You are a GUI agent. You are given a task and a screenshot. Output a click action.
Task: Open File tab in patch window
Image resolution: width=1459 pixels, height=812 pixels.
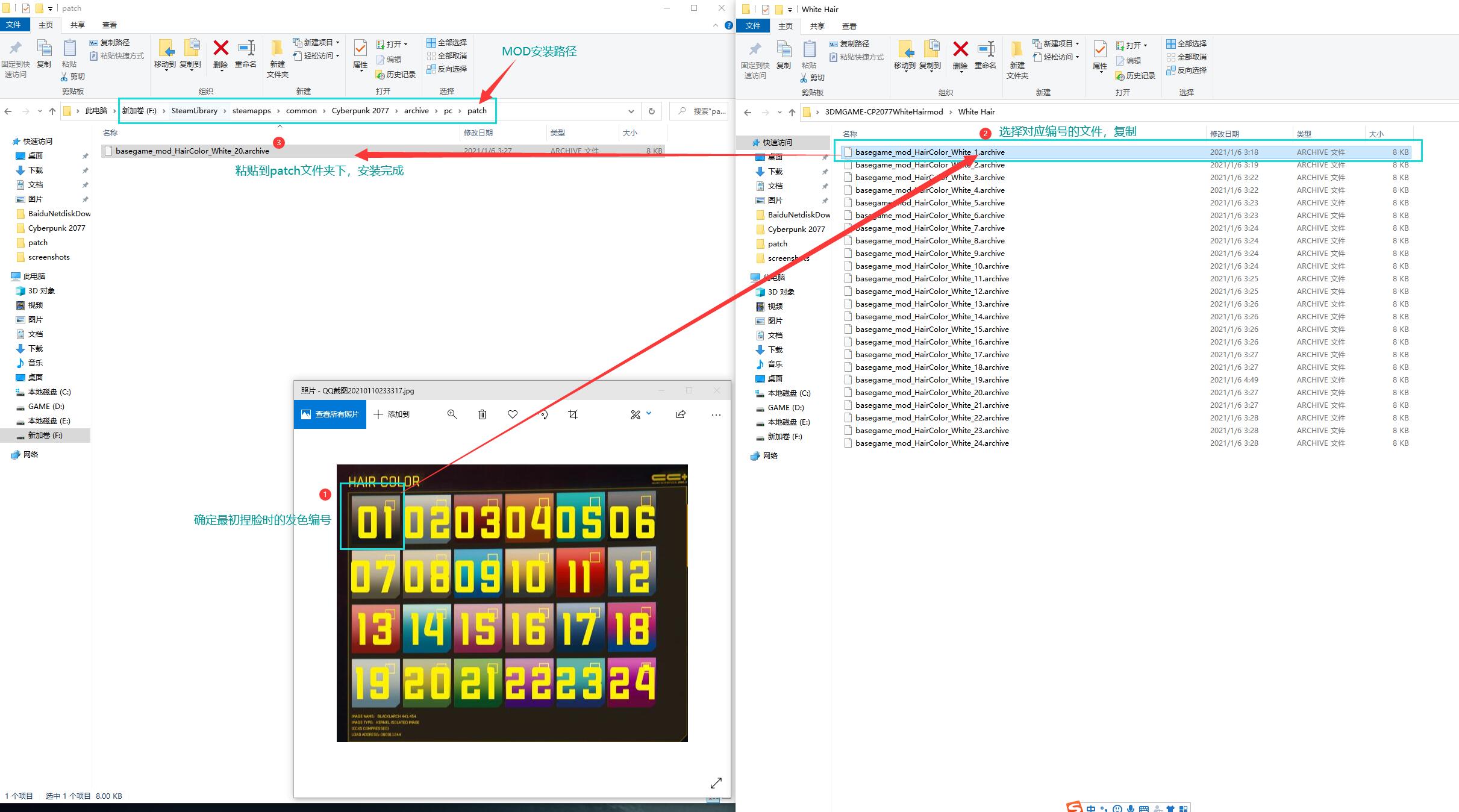pyautogui.click(x=14, y=25)
